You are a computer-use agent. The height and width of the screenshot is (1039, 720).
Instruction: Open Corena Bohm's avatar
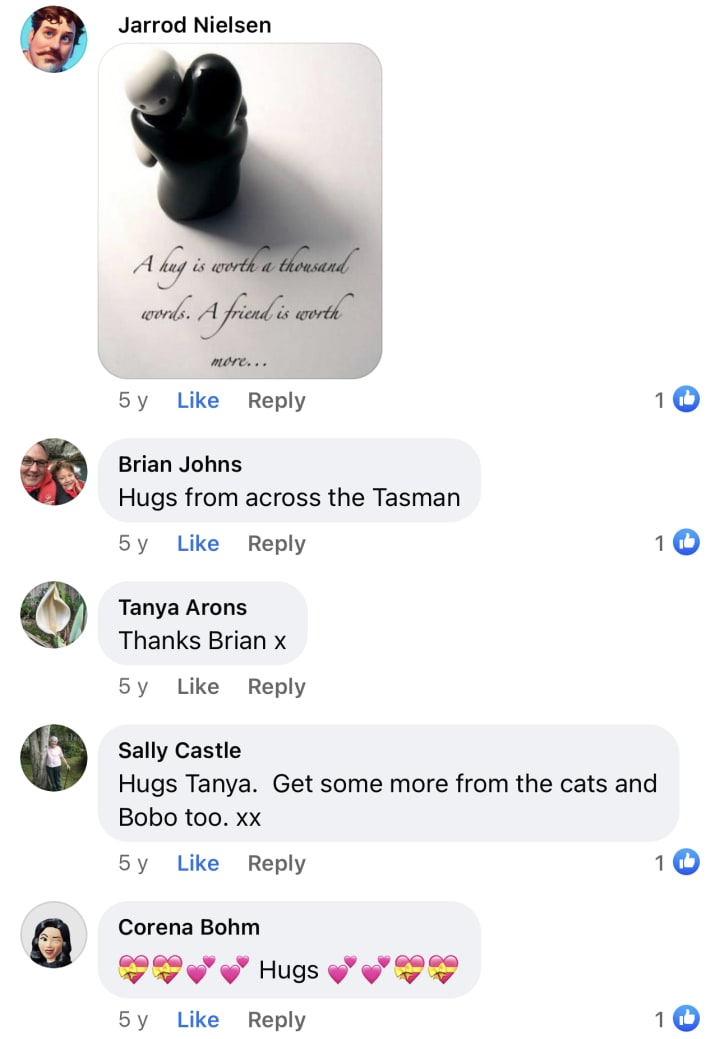(54, 934)
